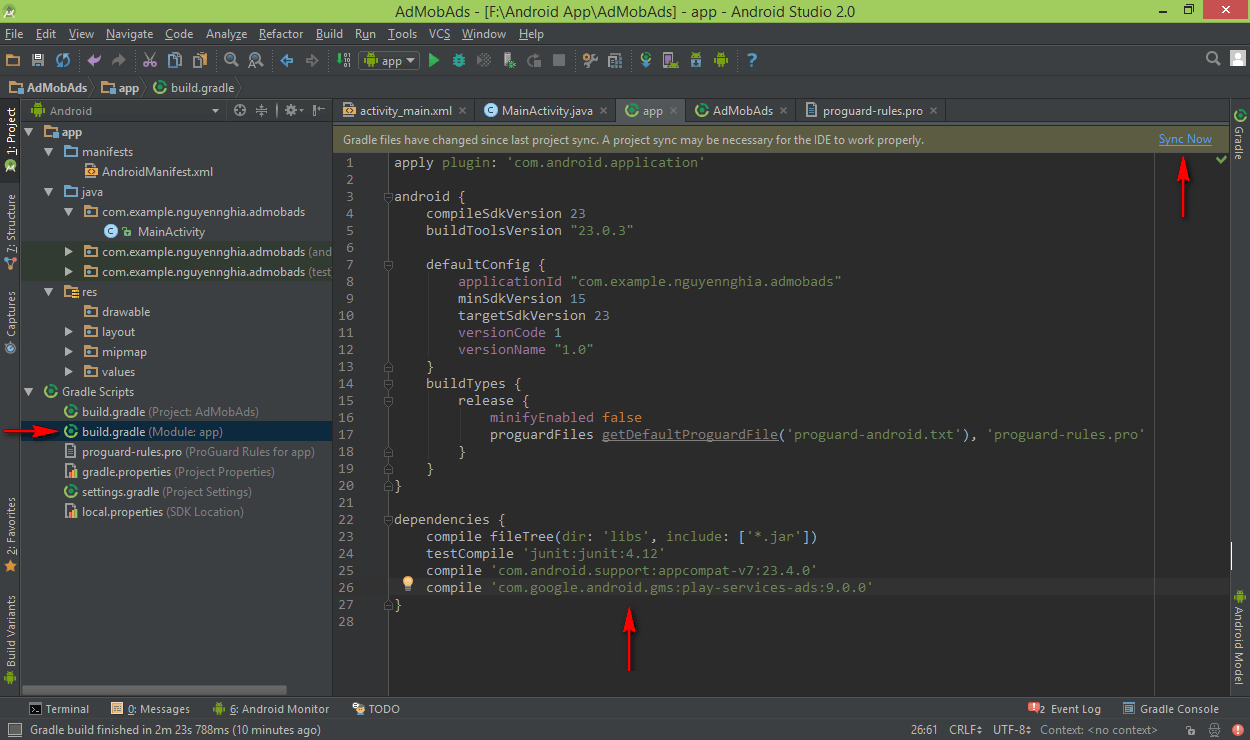Open the TODO tool window
1250x740 pixels.
click(376, 709)
